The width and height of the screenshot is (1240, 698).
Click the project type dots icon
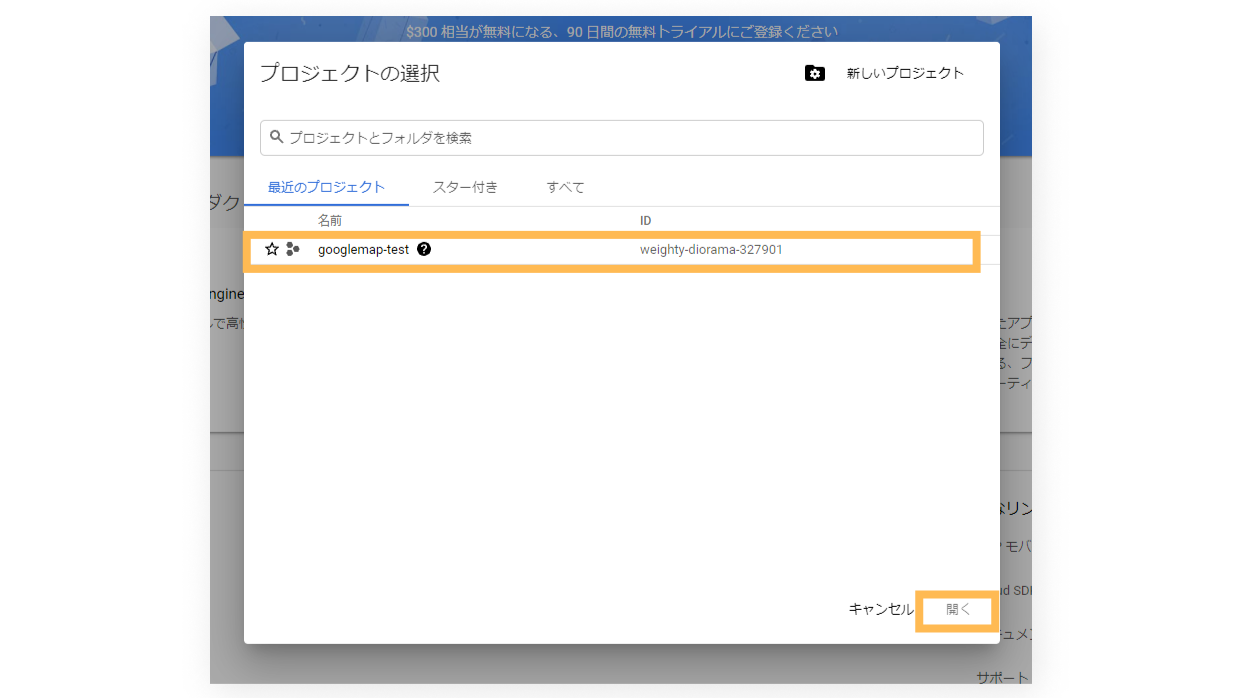(x=293, y=249)
